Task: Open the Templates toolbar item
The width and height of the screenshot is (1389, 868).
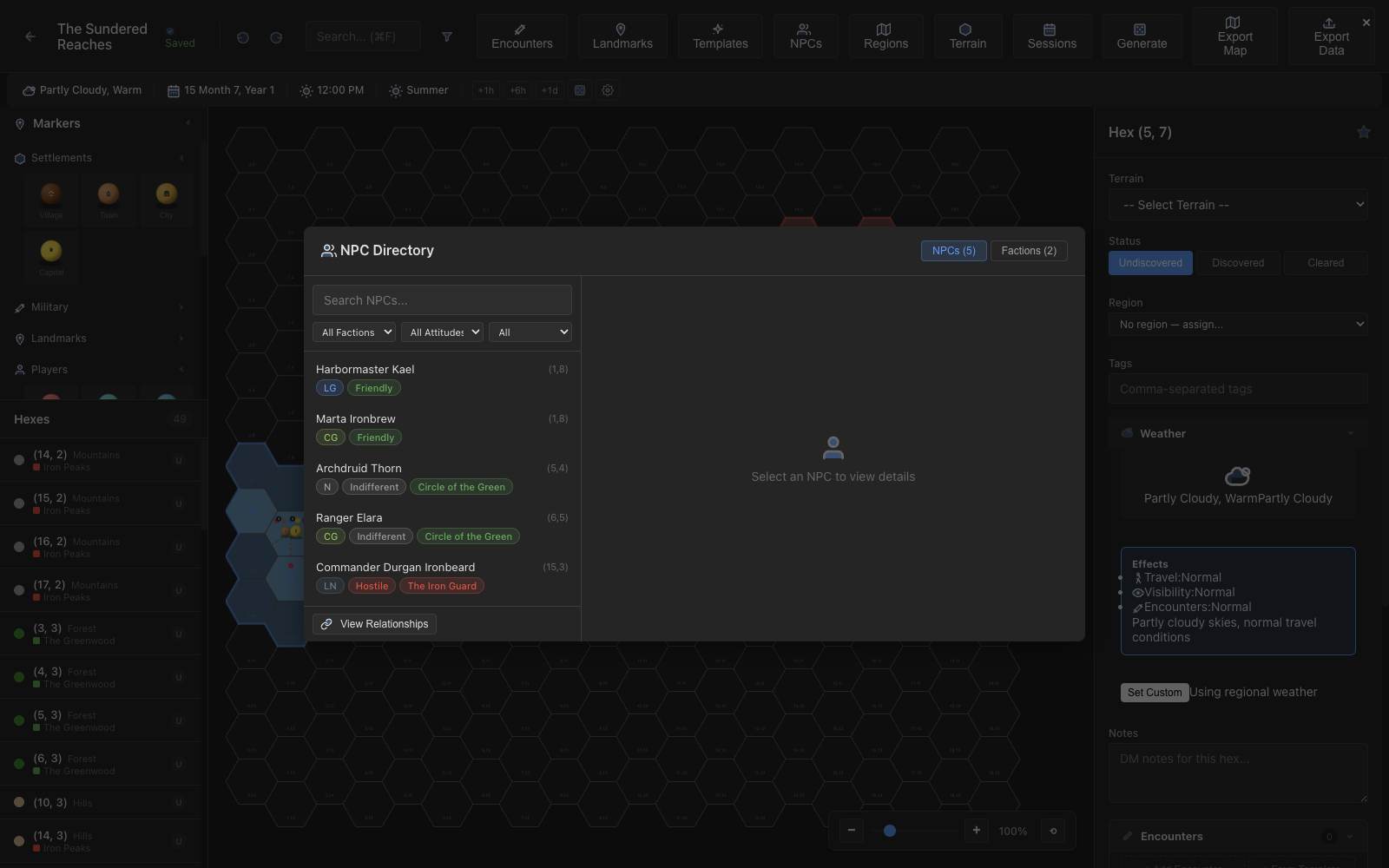Action: tap(720, 36)
